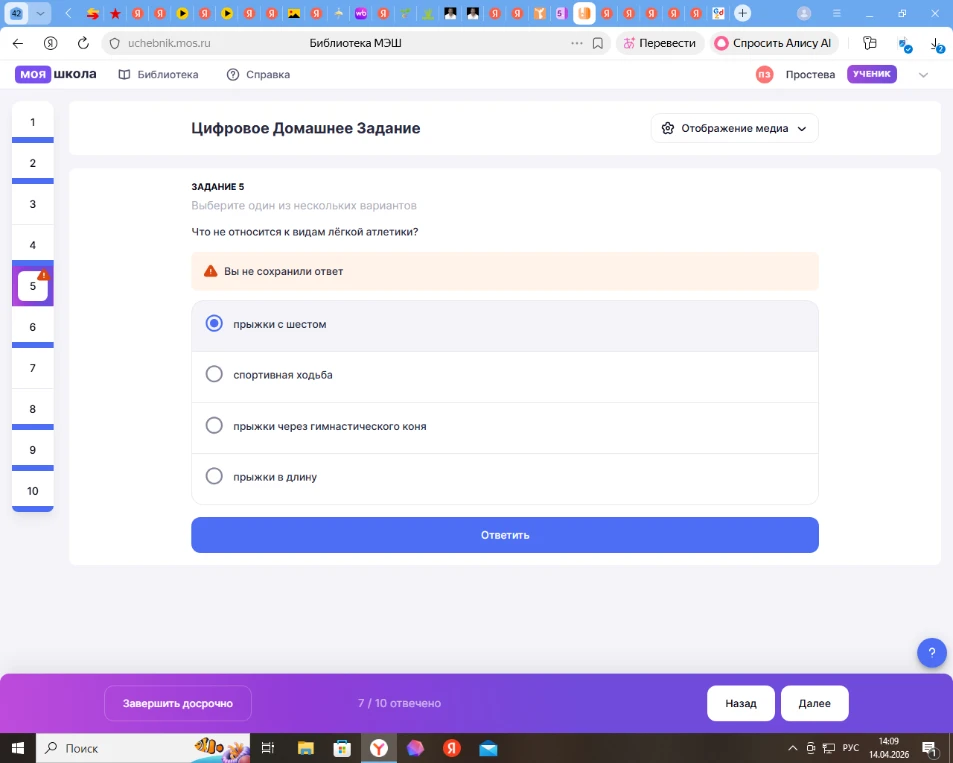953x763 pixels.
Task: Open the browser hamburger menu
Action: [x=837, y=13]
